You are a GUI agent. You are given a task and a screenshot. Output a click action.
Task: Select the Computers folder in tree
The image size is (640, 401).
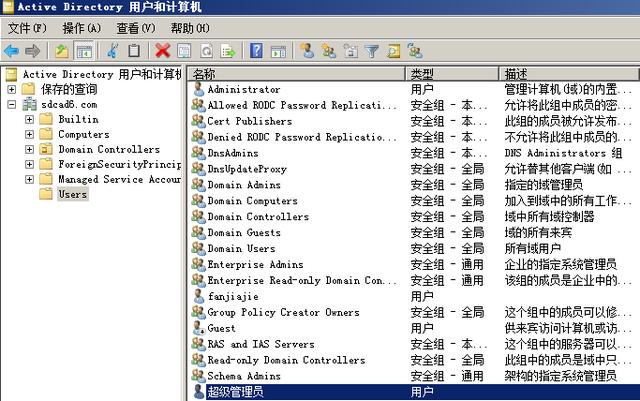coord(83,134)
